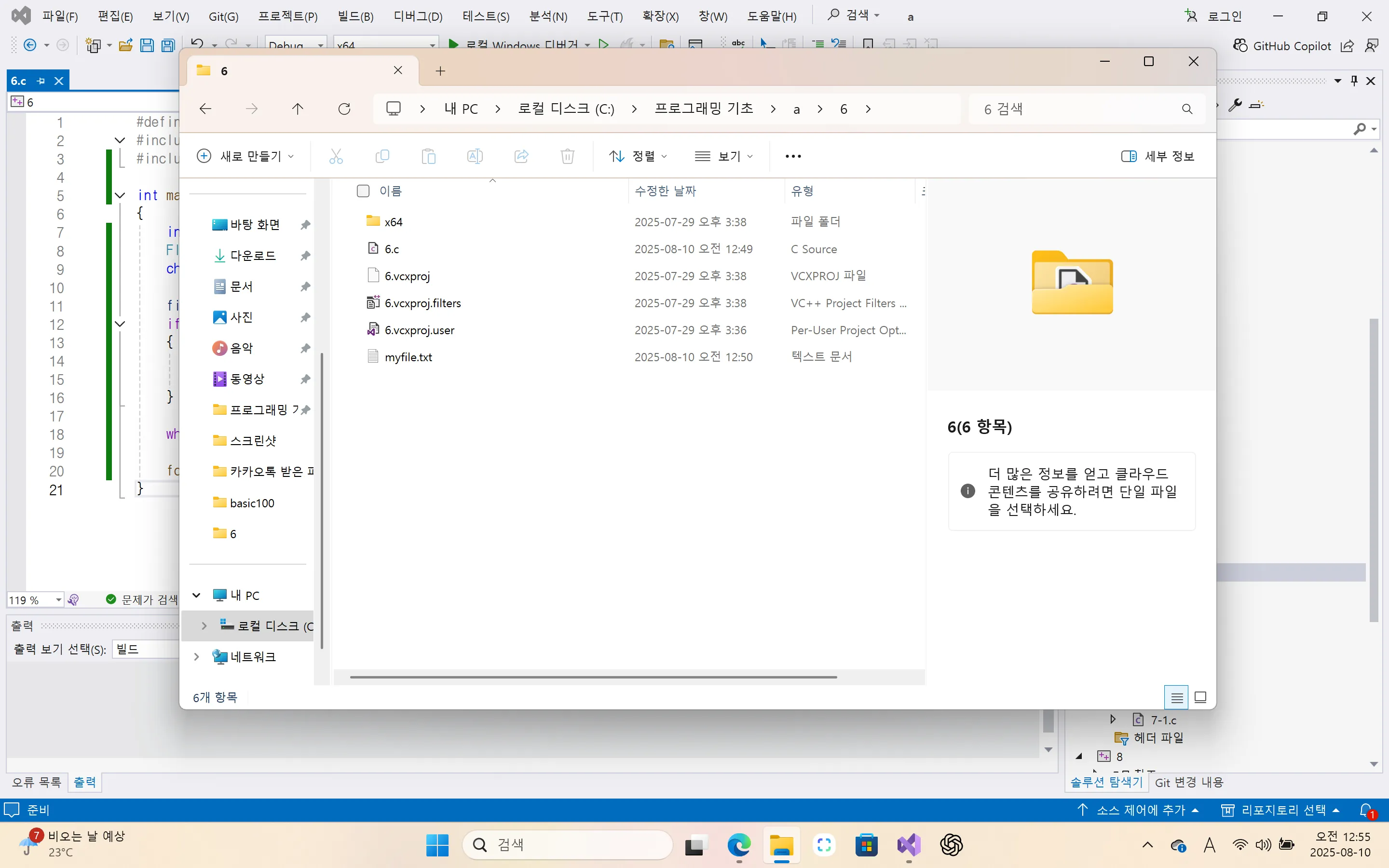The image size is (1389, 868).
Task: Click Open File icon in Visual Studio toolbar
Action: point(126,45)
